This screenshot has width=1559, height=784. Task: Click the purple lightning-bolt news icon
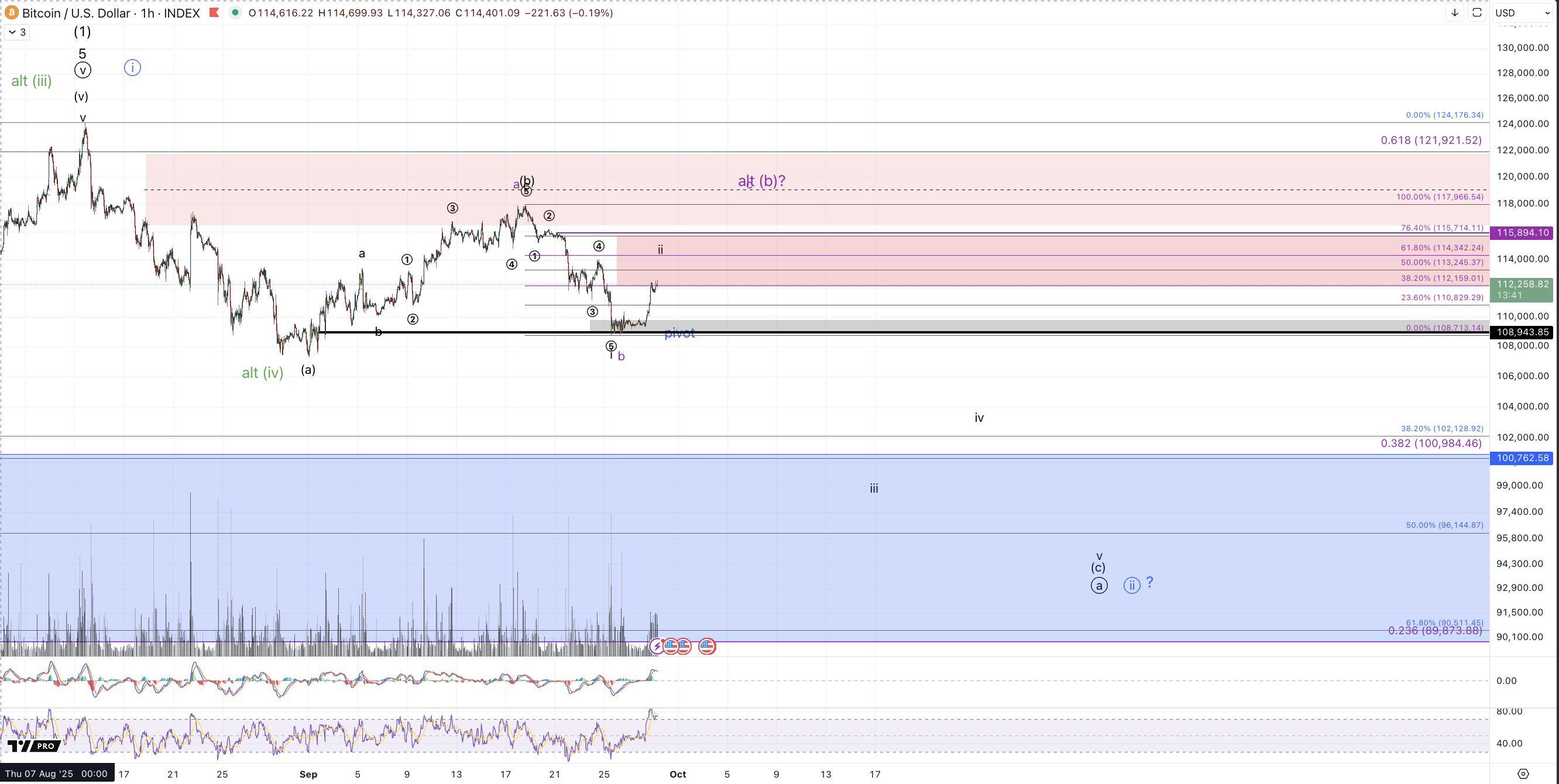pyautogui.click(x=657, y=646)
